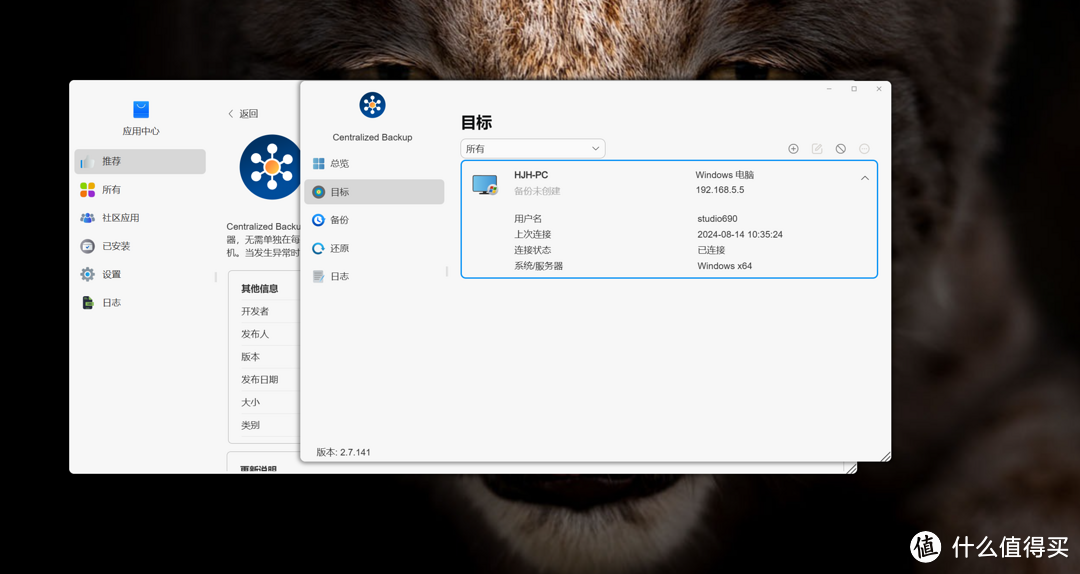Click the Windows 电脑 type text
Image resolution: width=1080 pixels, height=574 pixels.
(725, 175)
